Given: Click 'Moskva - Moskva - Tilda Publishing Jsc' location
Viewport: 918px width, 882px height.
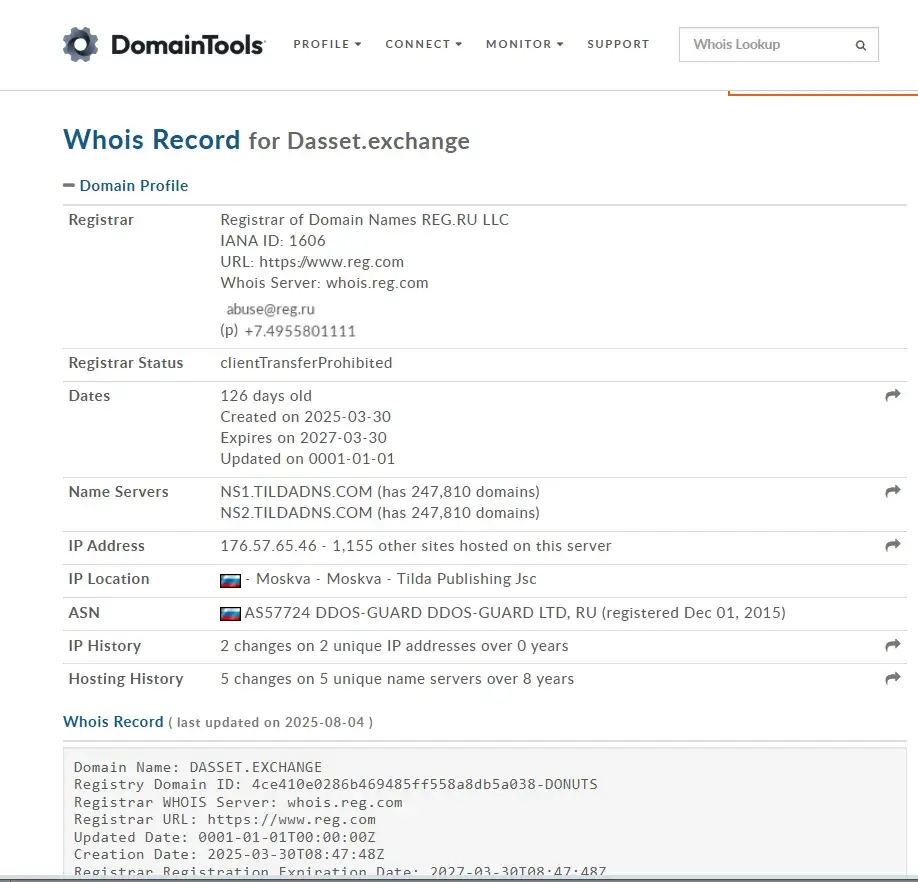Looking at the screenshot, I should 396,579.
